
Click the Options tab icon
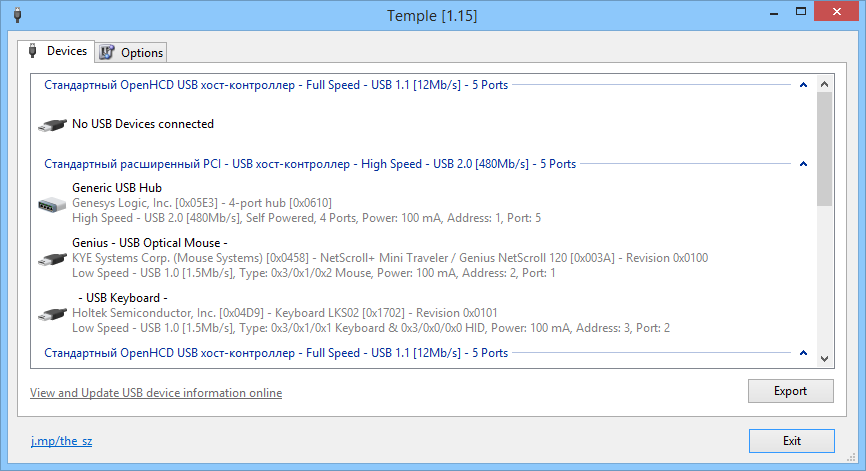click(x=107, y=52)
